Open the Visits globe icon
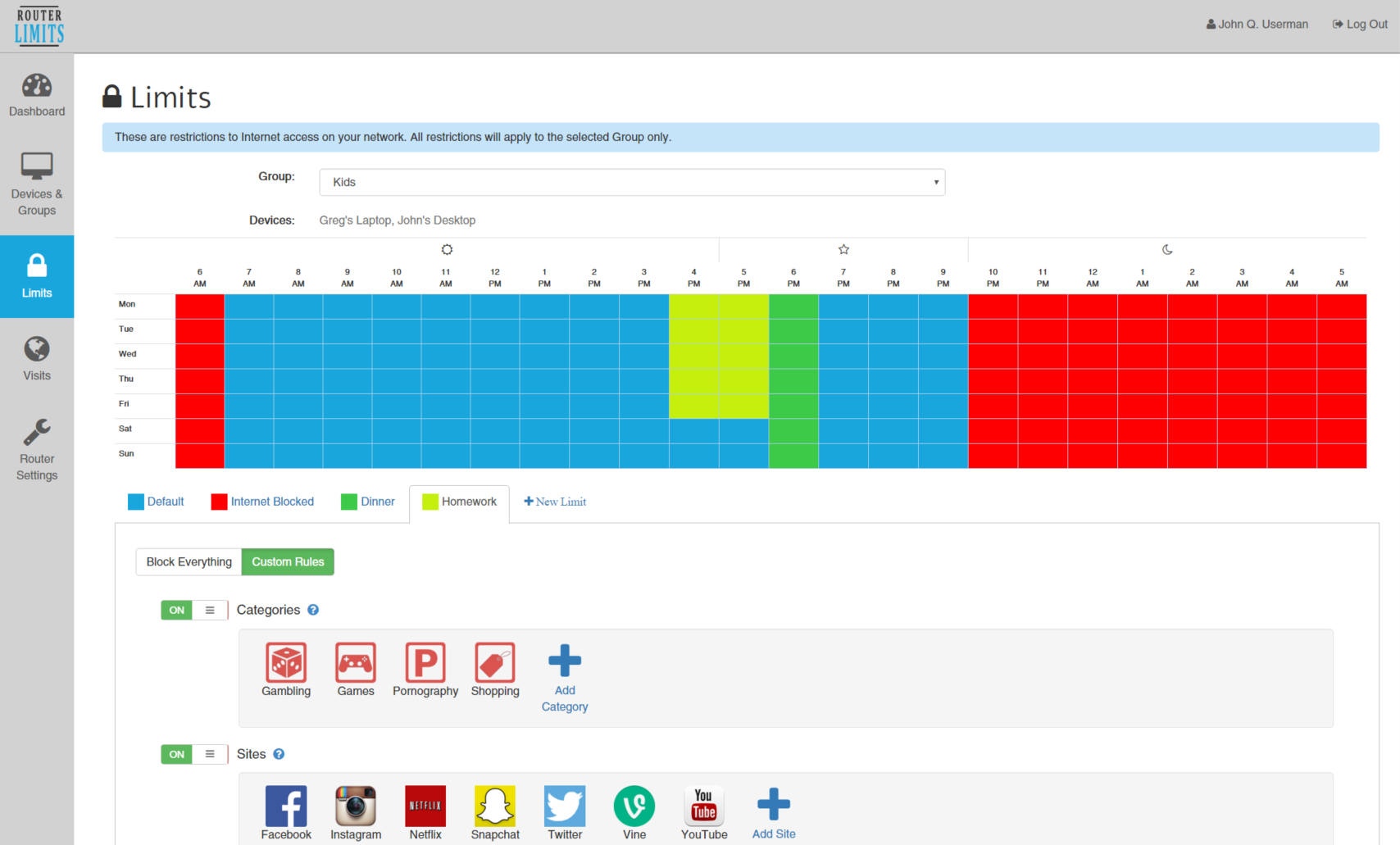The height and width of the screenshot is (845, 1400). click(37, 350)
